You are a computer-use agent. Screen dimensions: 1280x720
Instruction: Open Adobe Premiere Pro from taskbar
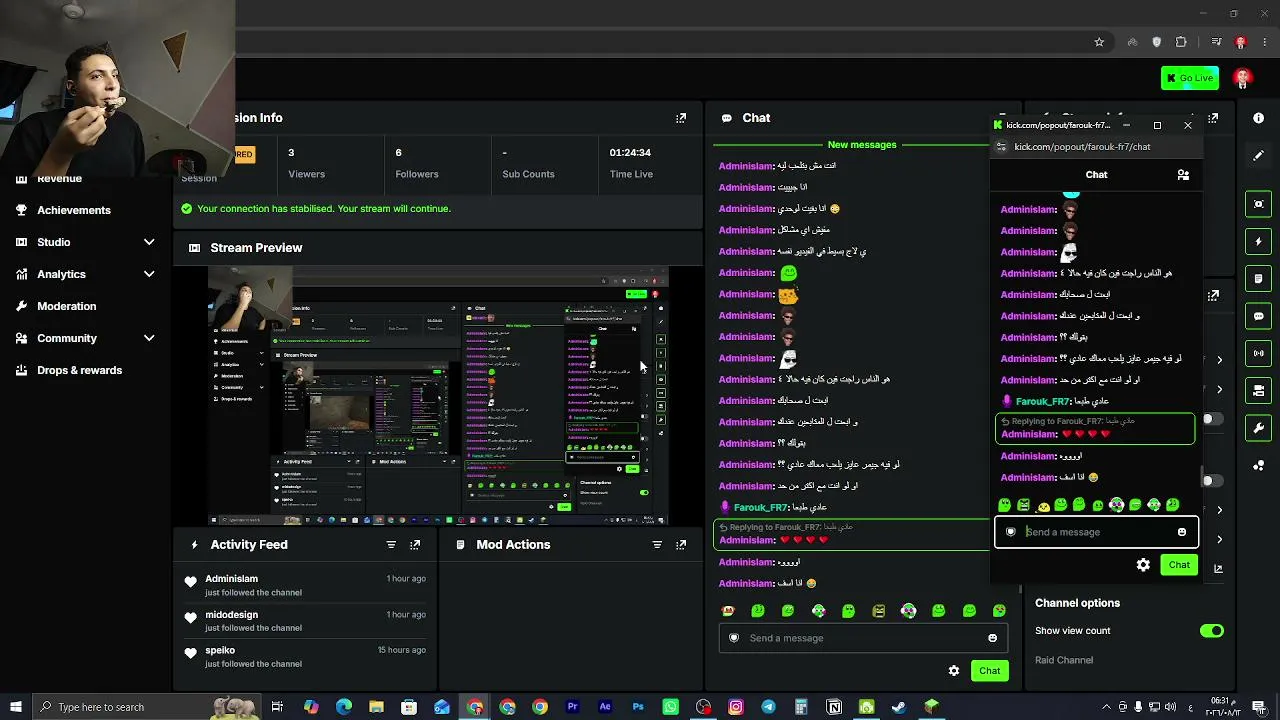(x=572, y=707)
